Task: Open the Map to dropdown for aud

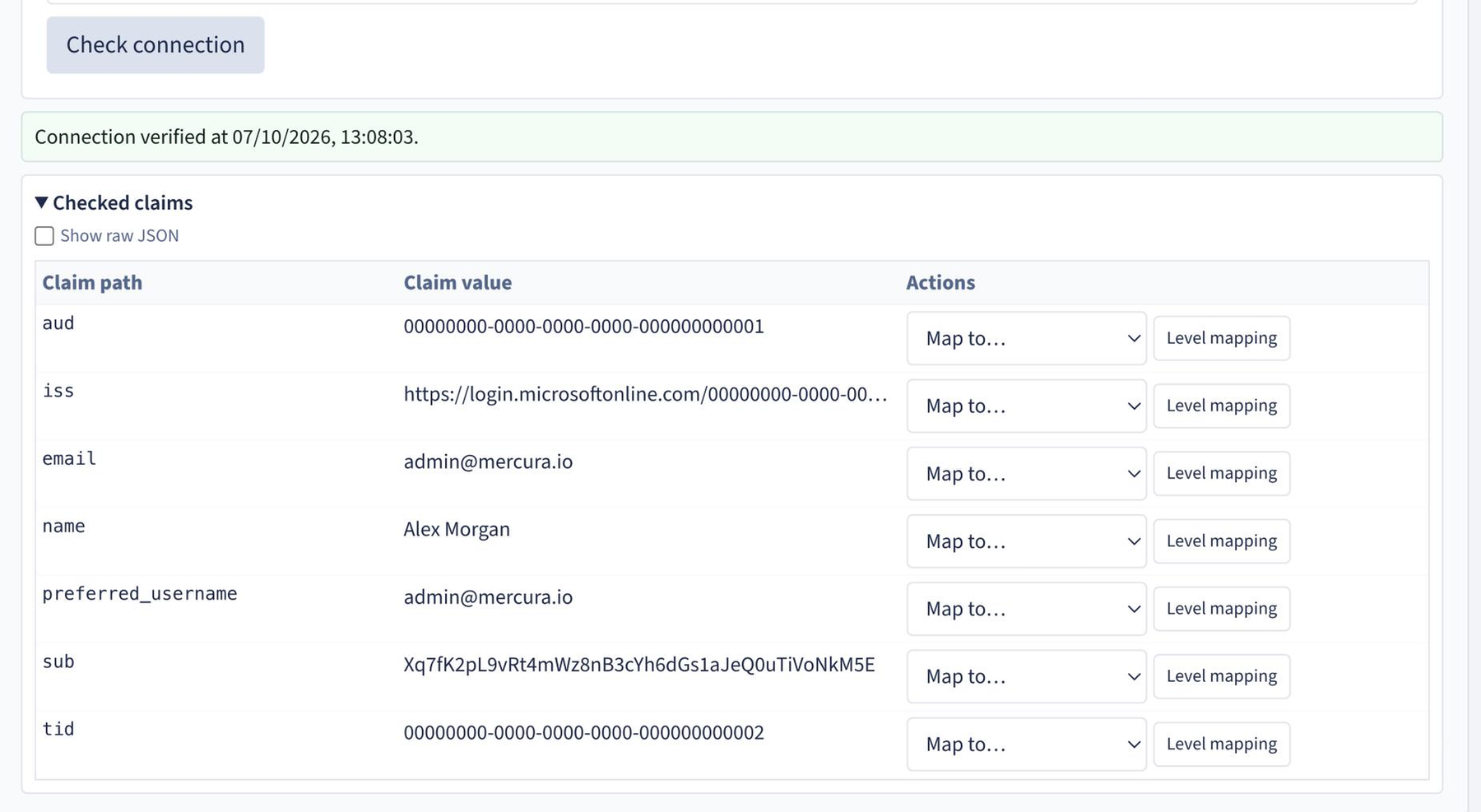Action: pos(1026,338)
